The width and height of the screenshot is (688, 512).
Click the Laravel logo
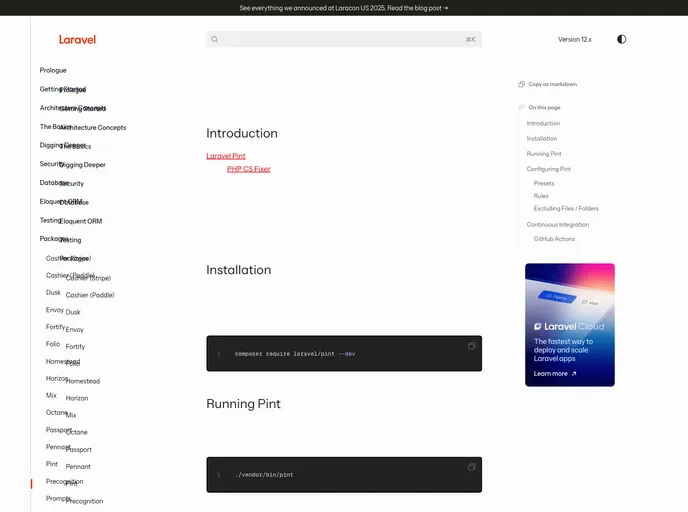(77, 39)
